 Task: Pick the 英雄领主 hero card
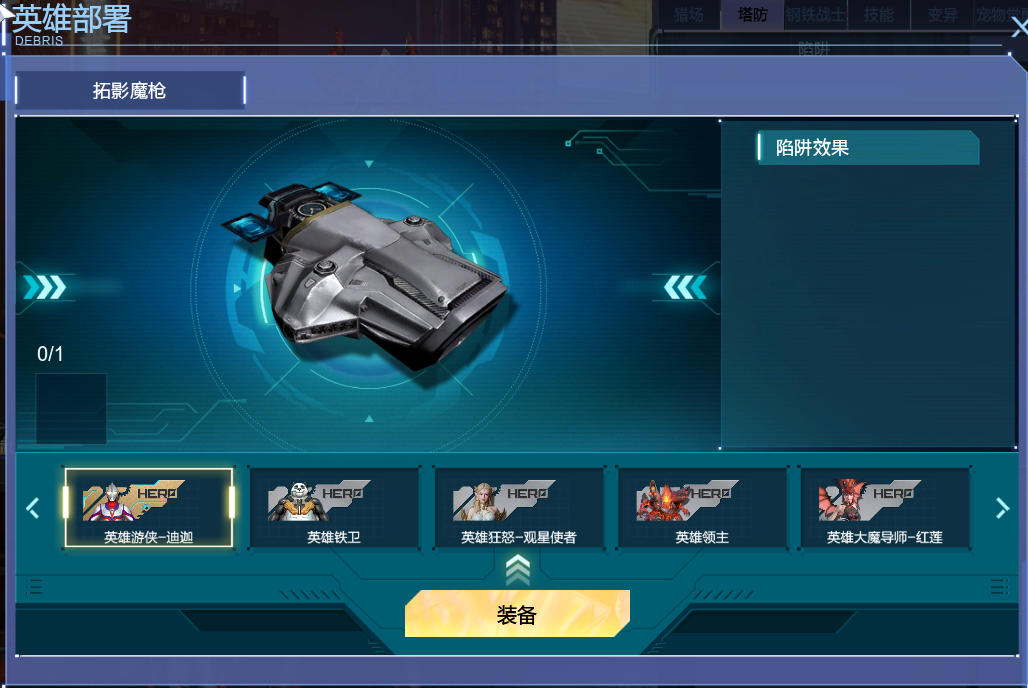click(x=702, y=508)
